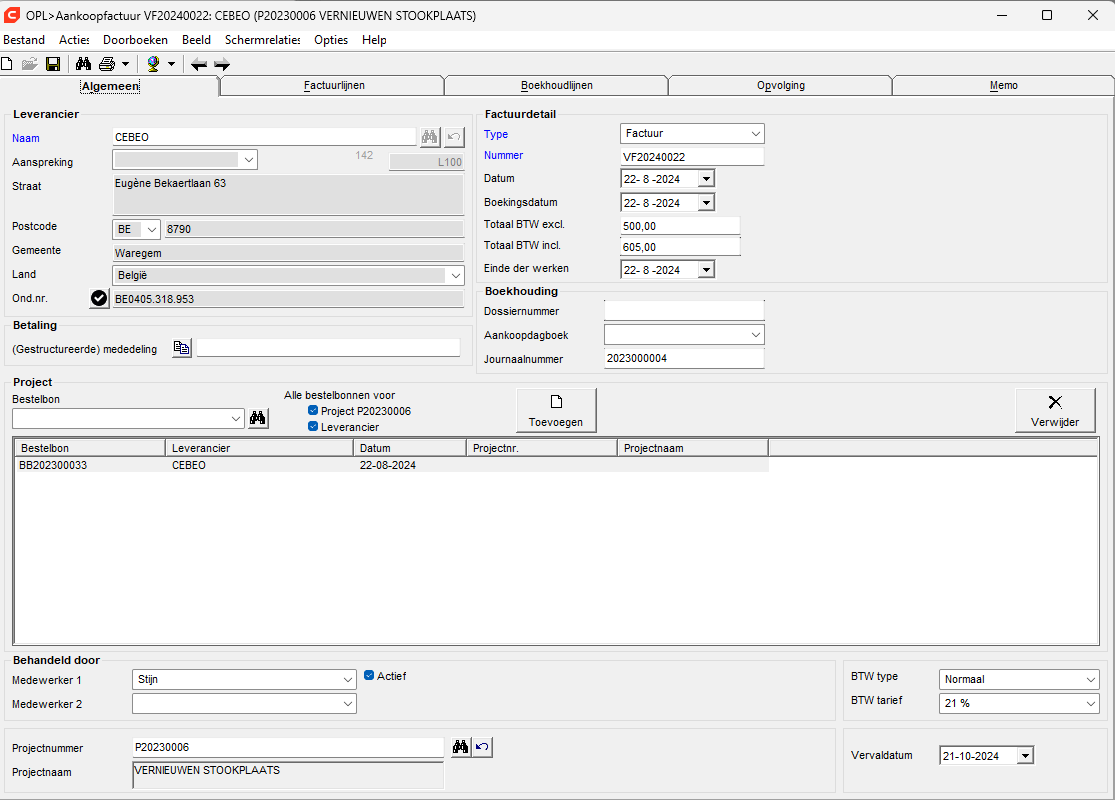
Task: Open the Medewerker 2 dropdown
Action: click(x=348, y=704)
